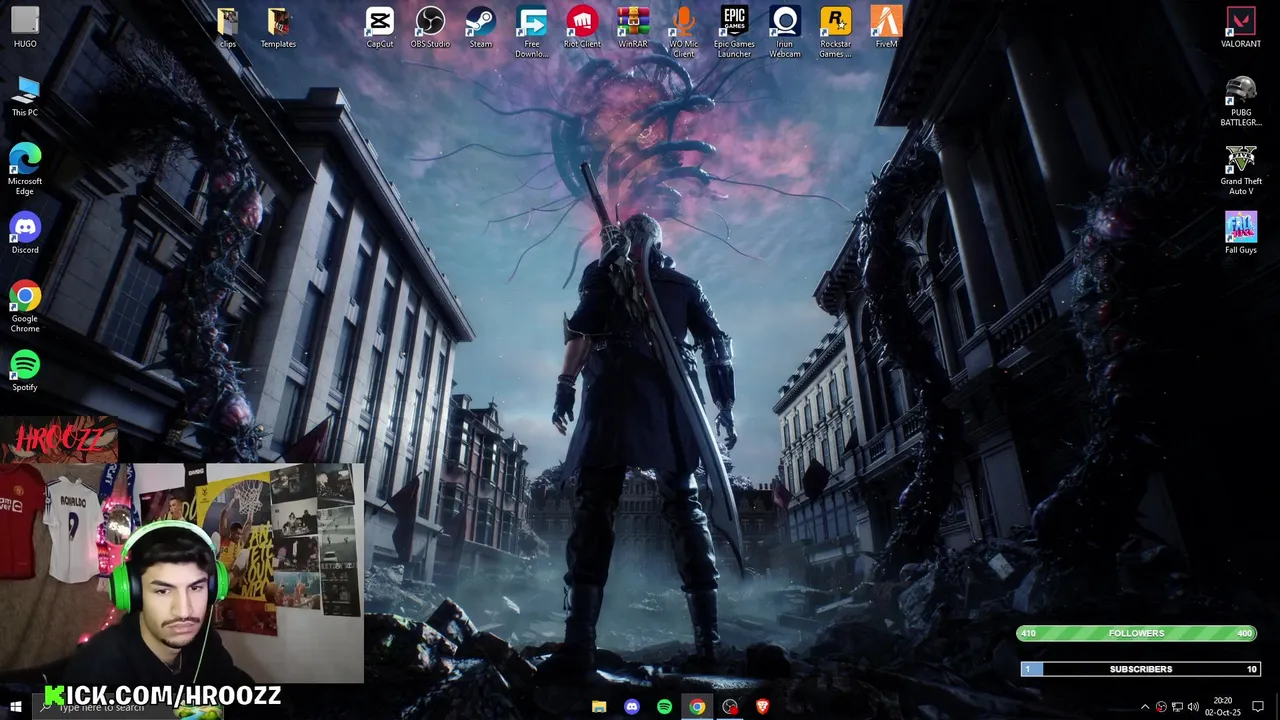1280x720 pixels.
Task: Open the Templates folder
Action: click(278, 28)
